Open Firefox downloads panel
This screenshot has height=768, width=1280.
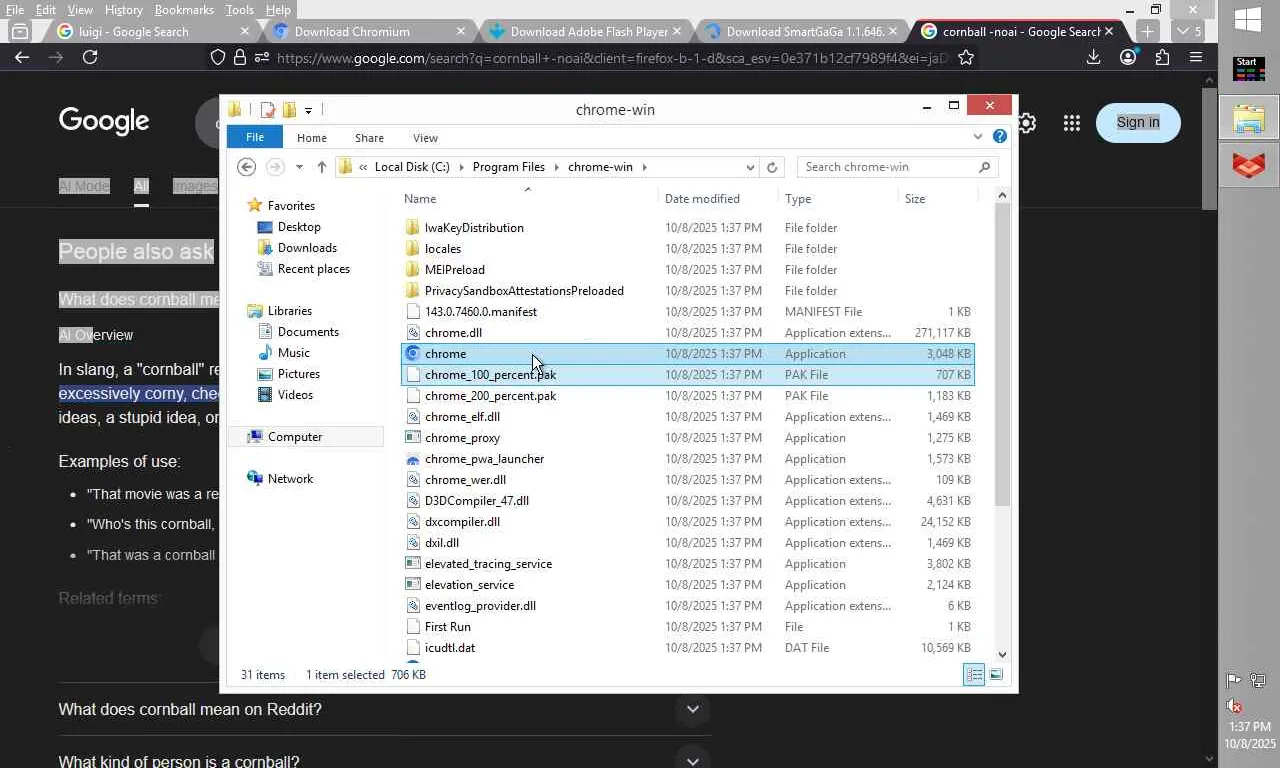pos(1093,57)
